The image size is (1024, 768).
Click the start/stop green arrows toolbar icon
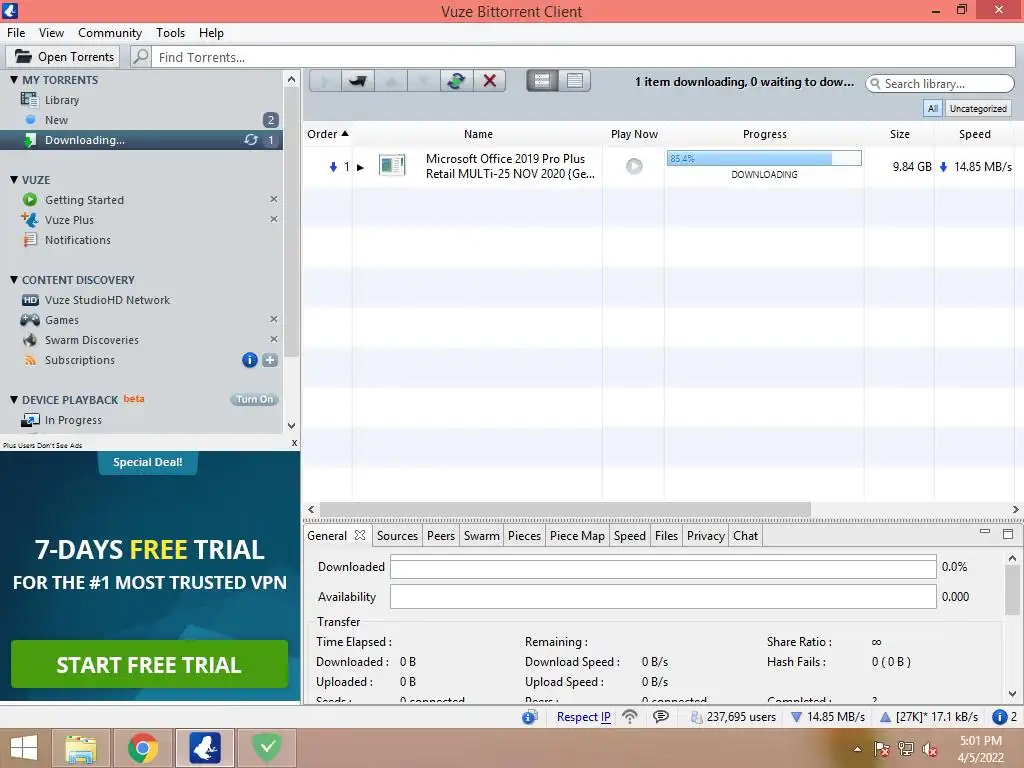point(456,81)
